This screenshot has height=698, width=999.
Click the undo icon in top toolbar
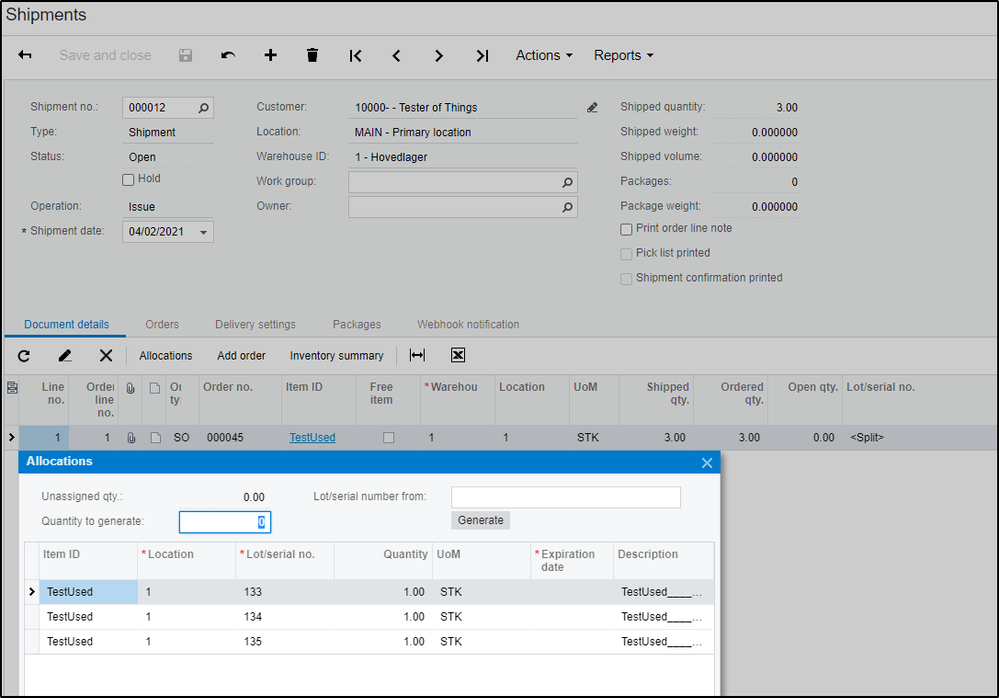(x=228, y=56)
